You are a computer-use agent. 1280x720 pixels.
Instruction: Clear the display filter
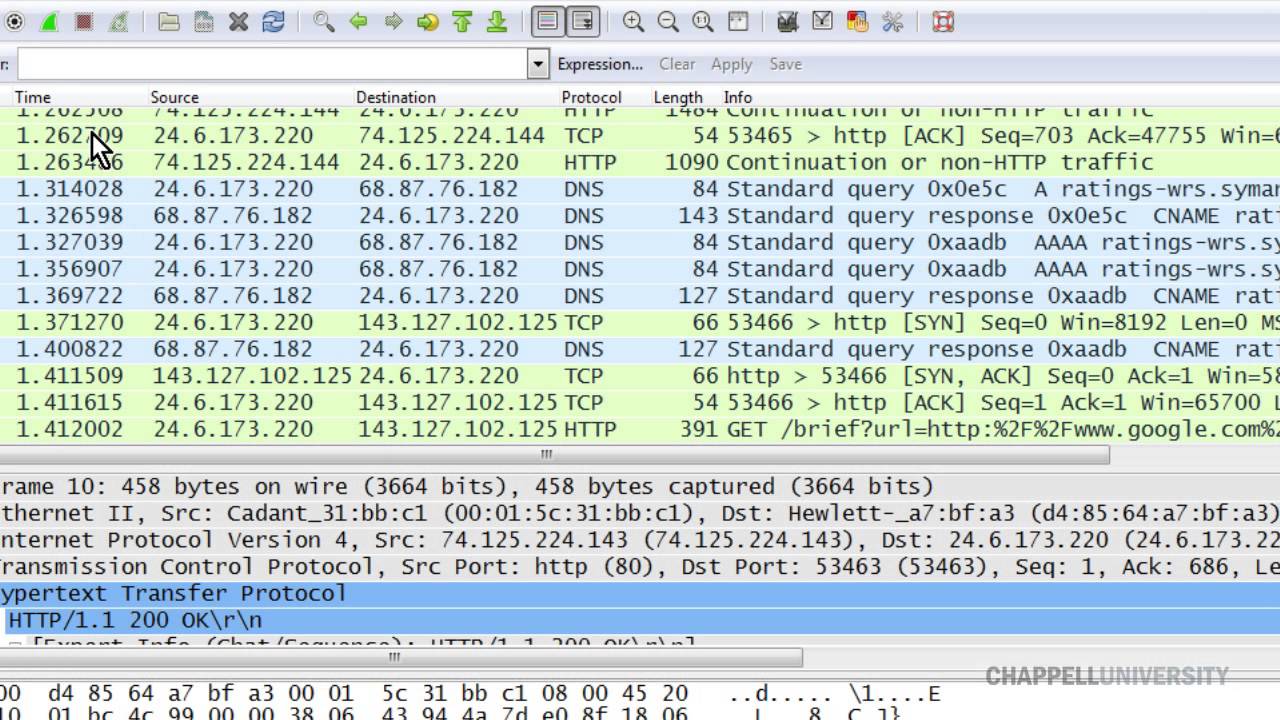677,64
